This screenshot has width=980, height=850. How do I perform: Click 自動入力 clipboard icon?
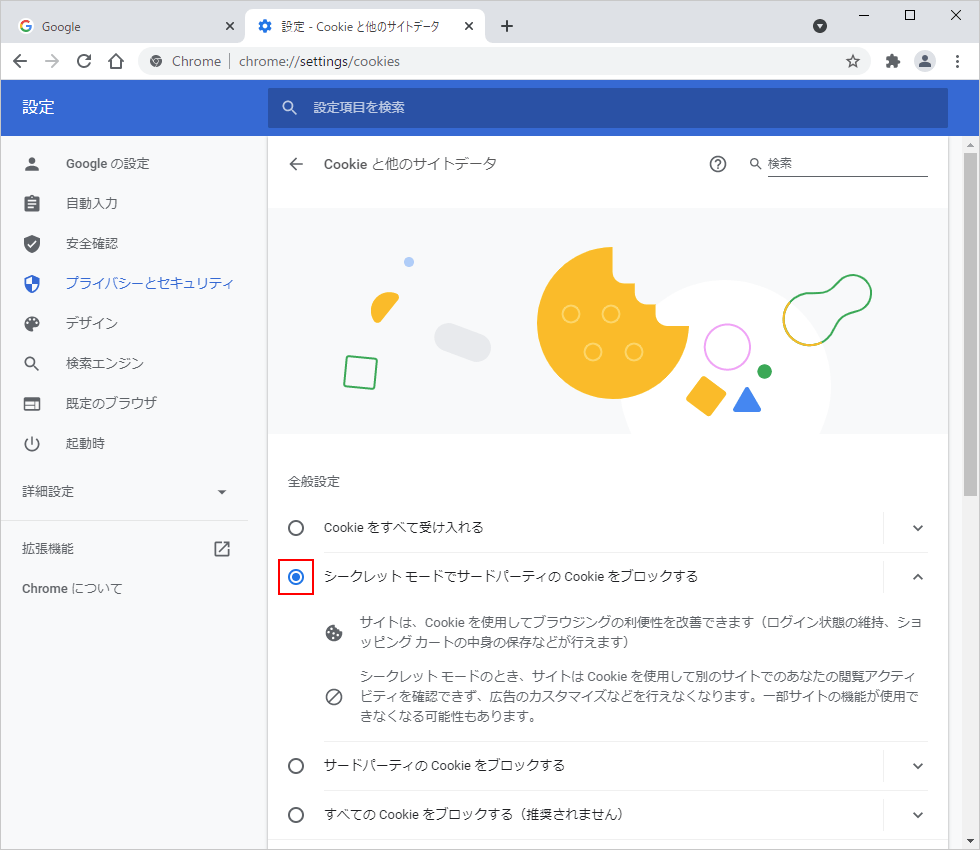coord(32,204)
